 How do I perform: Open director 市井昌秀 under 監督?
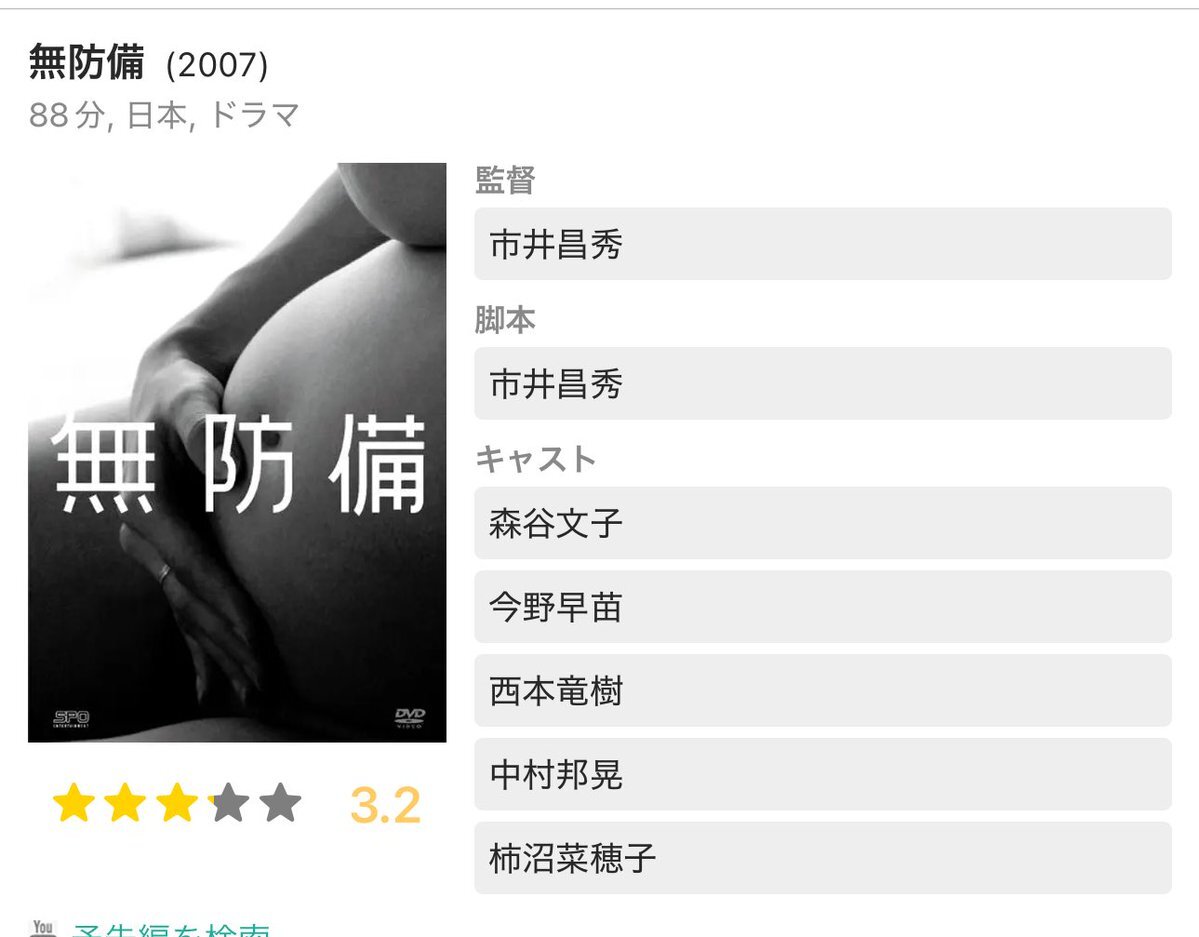tap(823, 244)
